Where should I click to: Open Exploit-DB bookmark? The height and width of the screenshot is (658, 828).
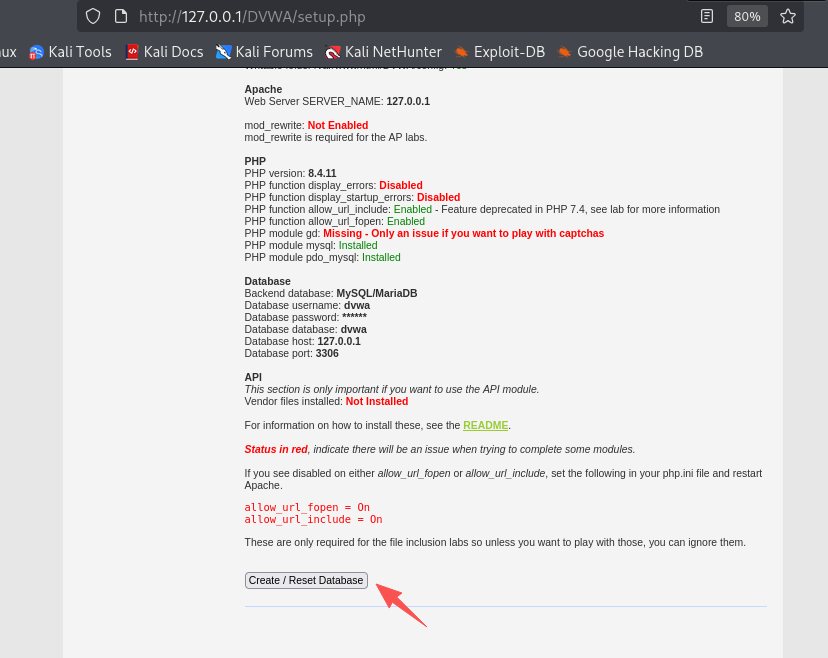[x=500, y=52]
